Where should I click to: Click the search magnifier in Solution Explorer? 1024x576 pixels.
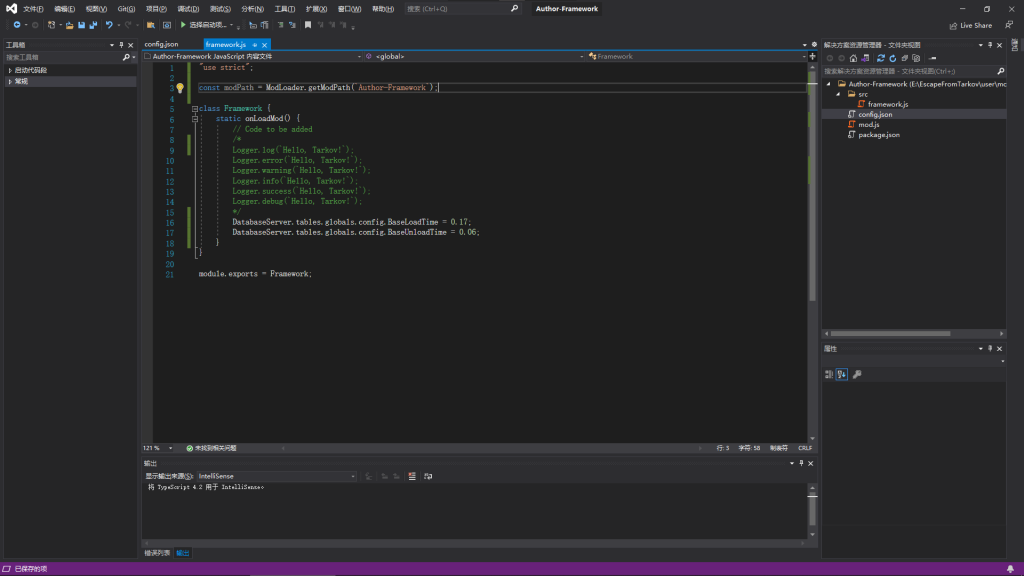pyautogui.click(x=1000, y=71)
